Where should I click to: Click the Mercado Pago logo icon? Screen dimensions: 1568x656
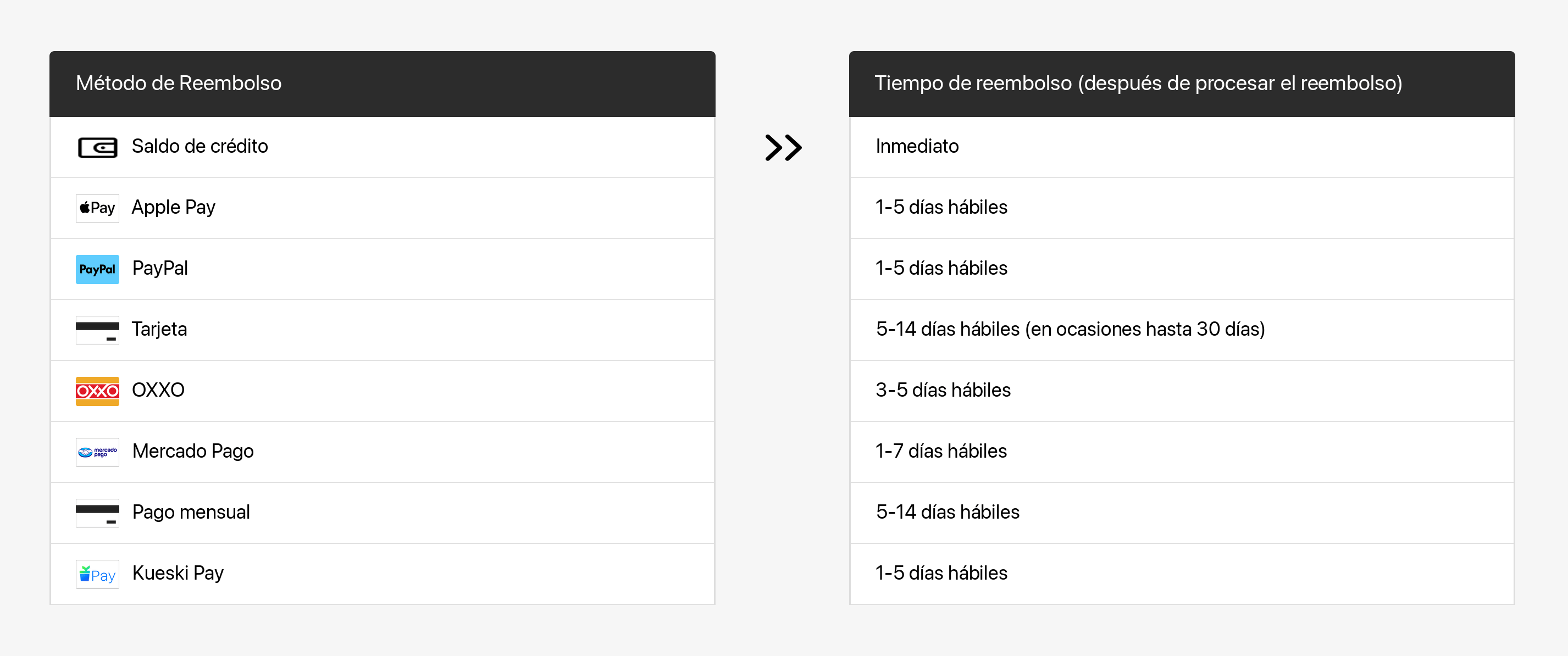click(x=97, y=452)
